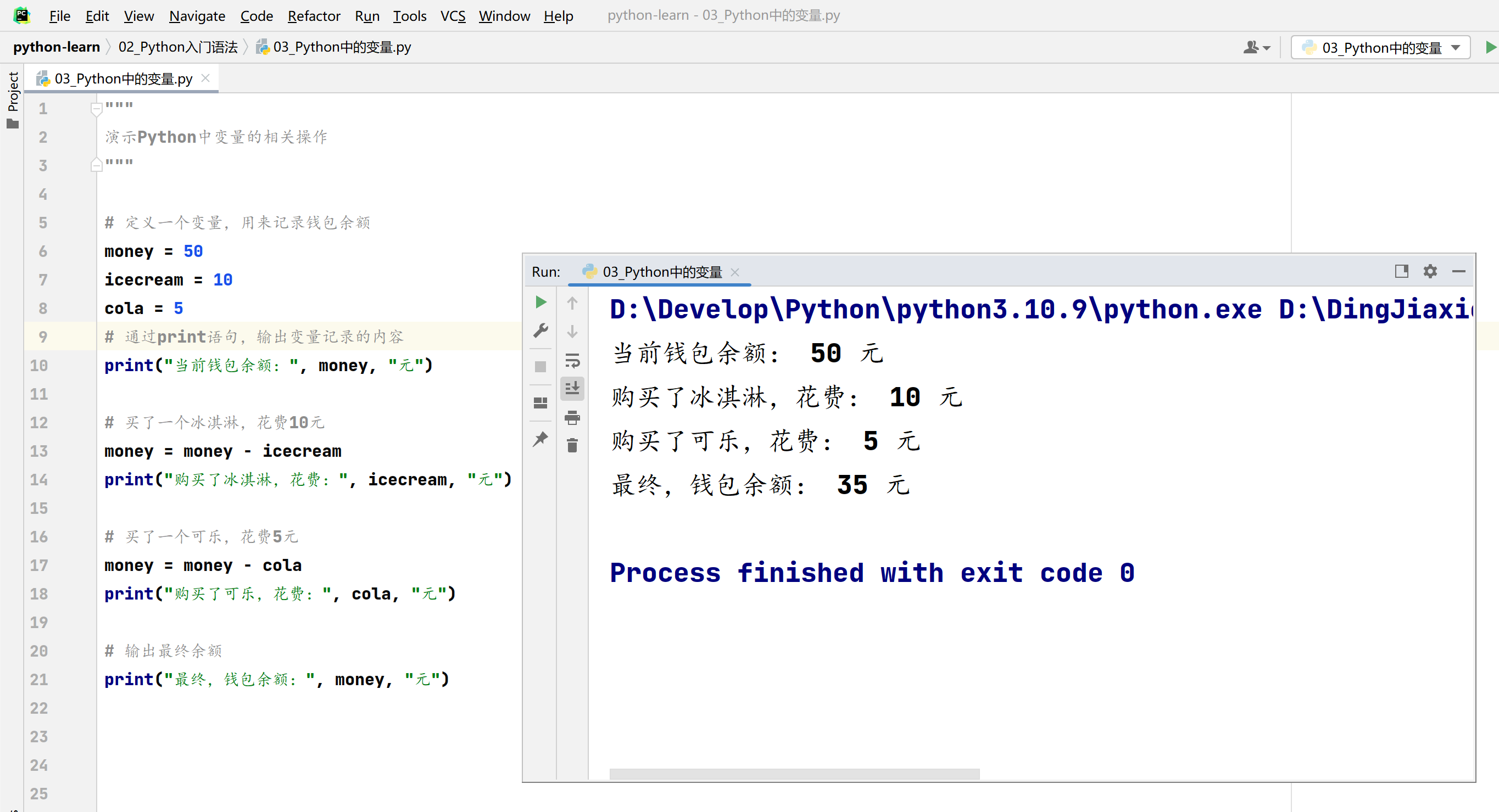Clear all console output with trash icon

tap(572, 446)
